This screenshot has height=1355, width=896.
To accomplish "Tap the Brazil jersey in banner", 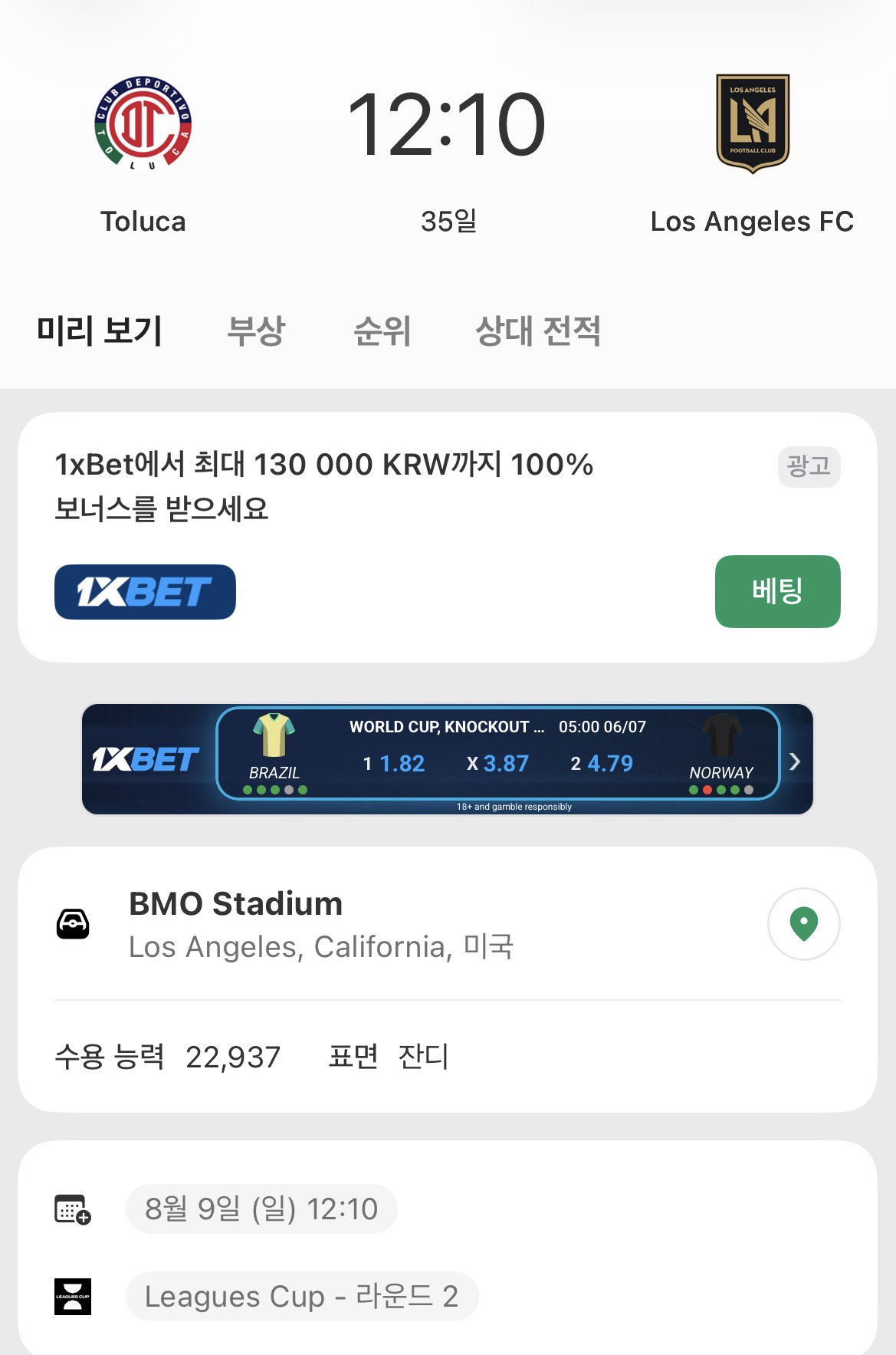I will pos(274,735).
